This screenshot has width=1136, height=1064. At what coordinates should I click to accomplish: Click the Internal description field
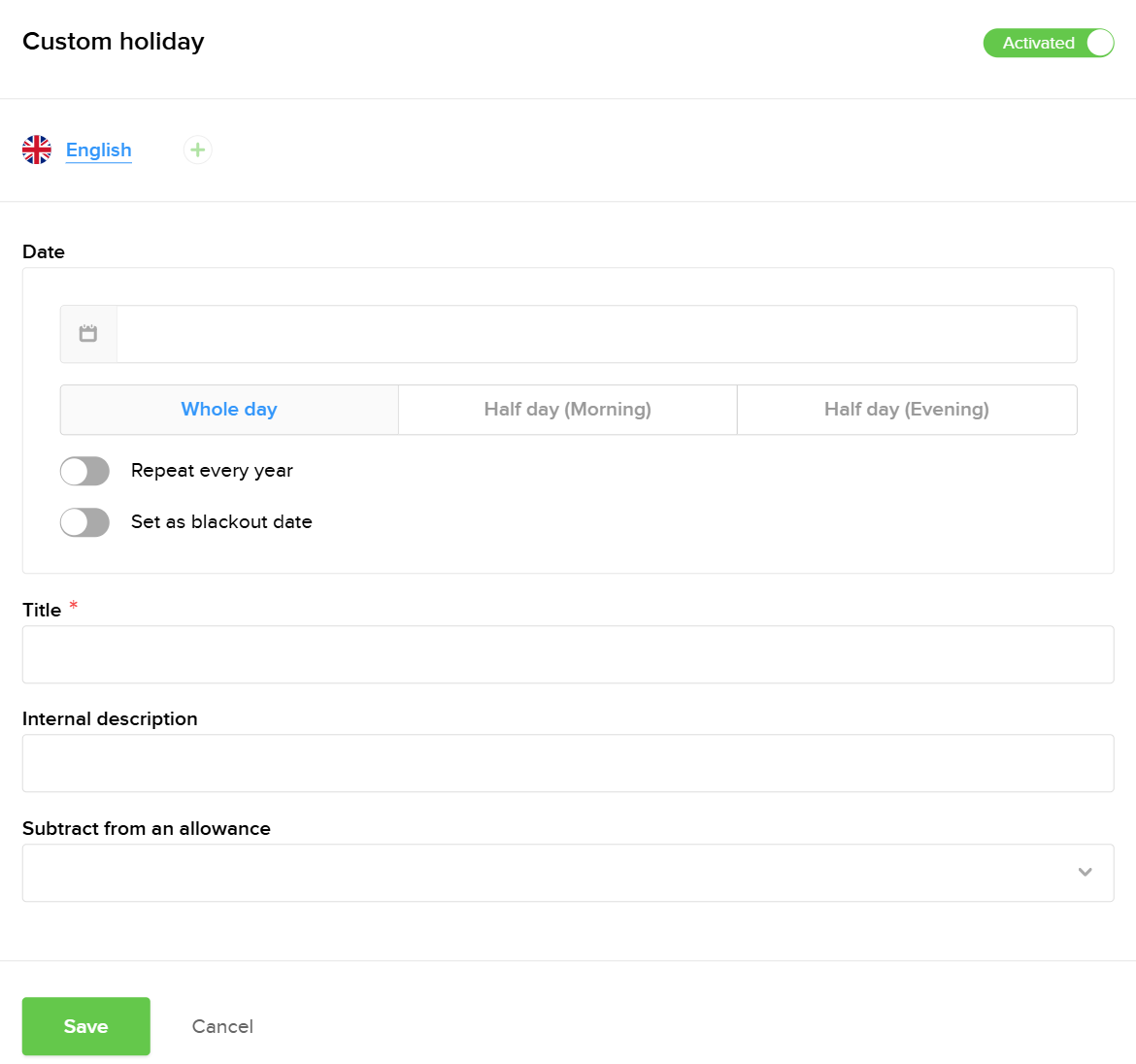(x=568, y=763)
